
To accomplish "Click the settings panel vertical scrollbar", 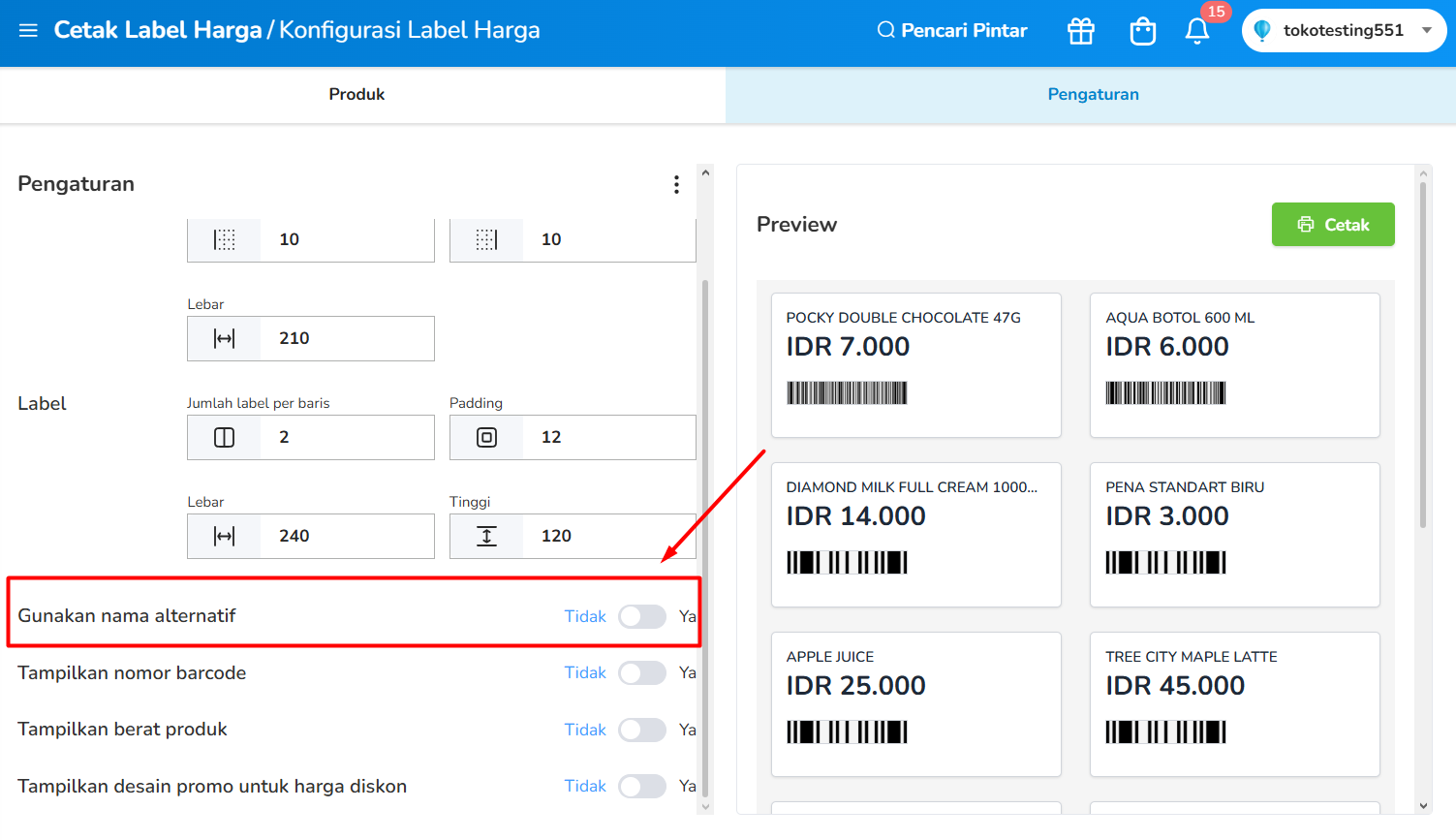I will point(705,538).
